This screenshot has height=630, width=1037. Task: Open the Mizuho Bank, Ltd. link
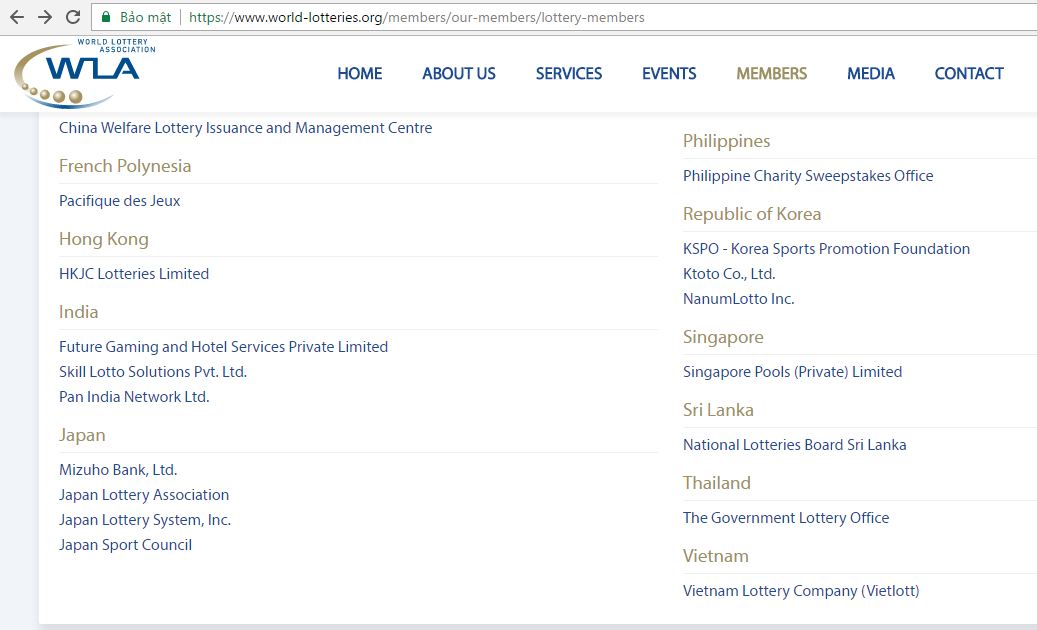(118, 470)
